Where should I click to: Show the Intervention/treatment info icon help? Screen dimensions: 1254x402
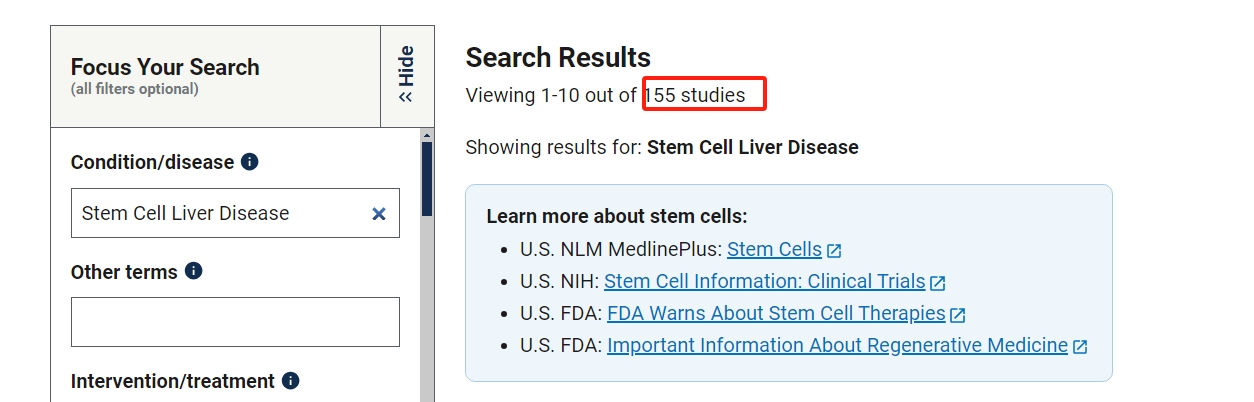pos(291,381)
